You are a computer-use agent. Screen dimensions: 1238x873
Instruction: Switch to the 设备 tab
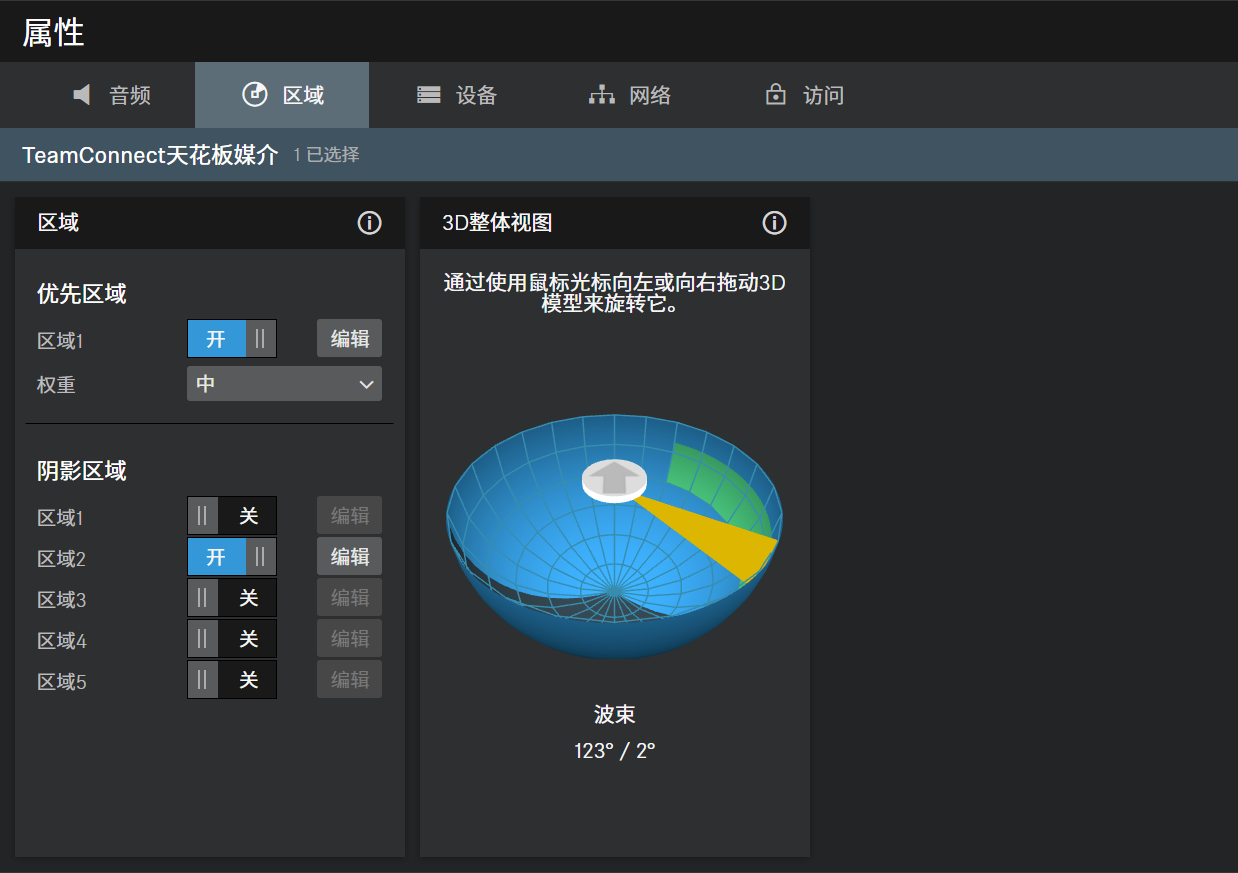[x=456, y=95]
